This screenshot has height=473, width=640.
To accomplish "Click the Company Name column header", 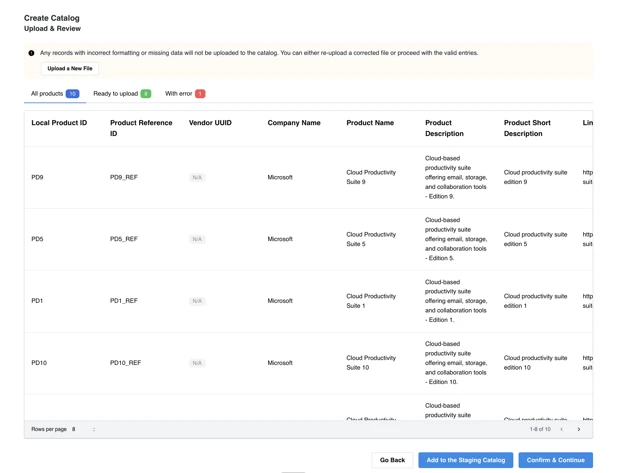I will pos(294,123).
